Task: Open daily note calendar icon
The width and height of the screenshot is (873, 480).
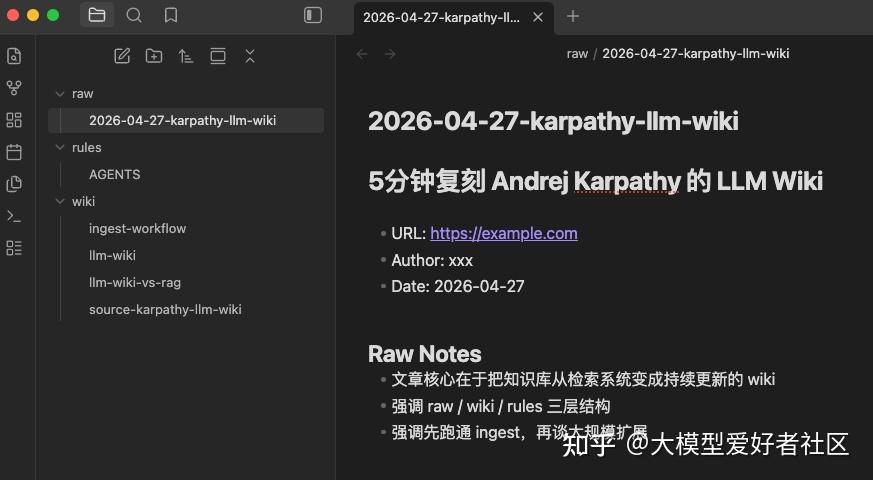Action: (14, 151)
